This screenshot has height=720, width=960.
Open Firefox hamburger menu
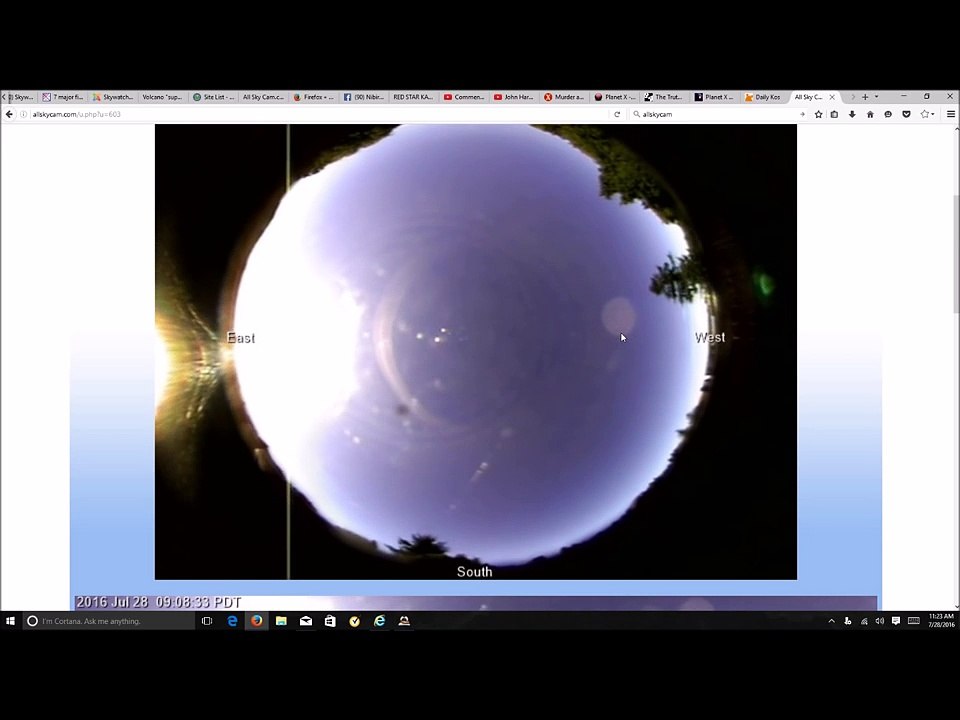[951, 114]
